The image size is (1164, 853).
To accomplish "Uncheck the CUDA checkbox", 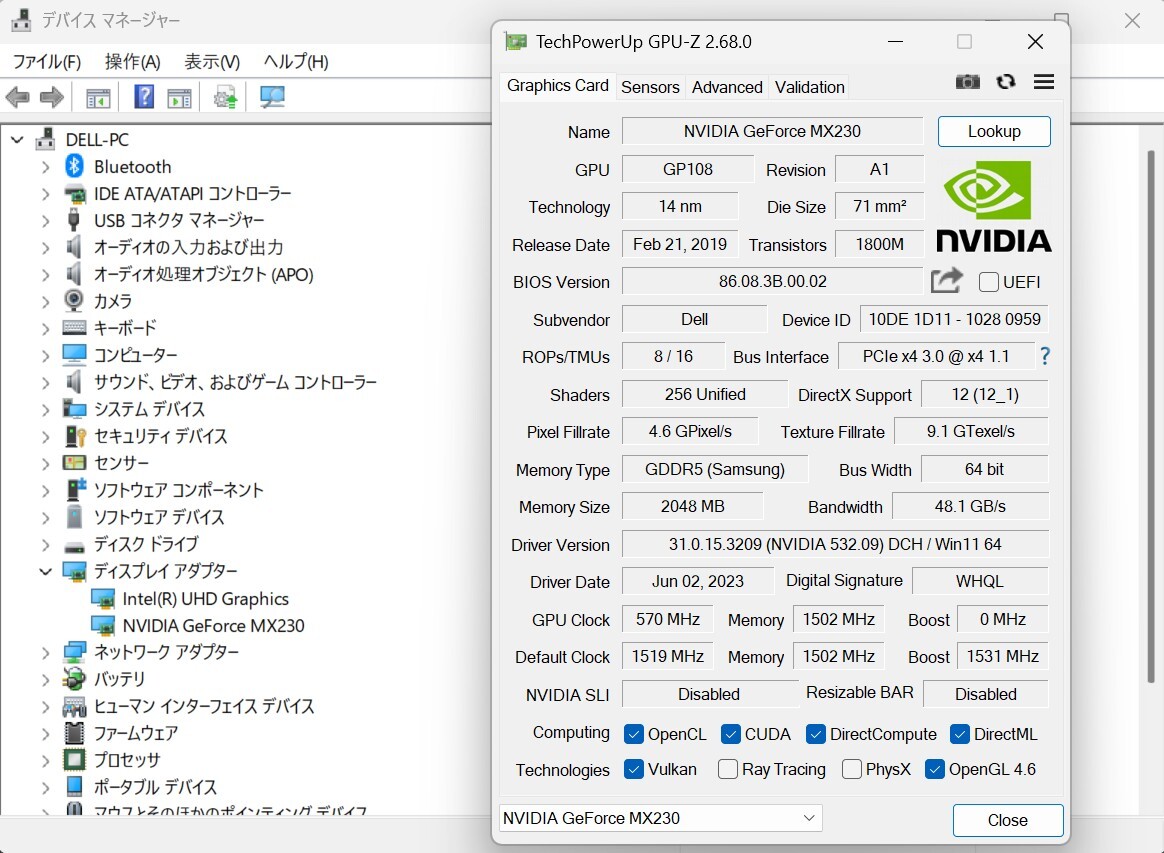I will click(x=730, y=734).
